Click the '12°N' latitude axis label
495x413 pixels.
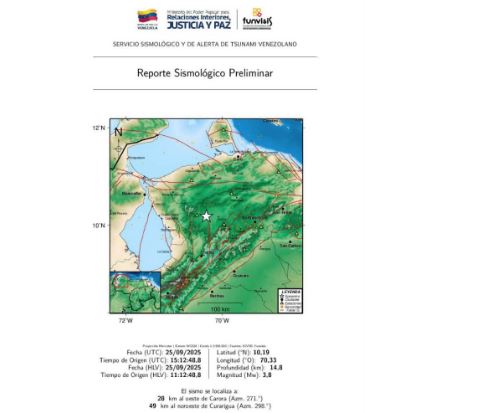click(99, 128)
